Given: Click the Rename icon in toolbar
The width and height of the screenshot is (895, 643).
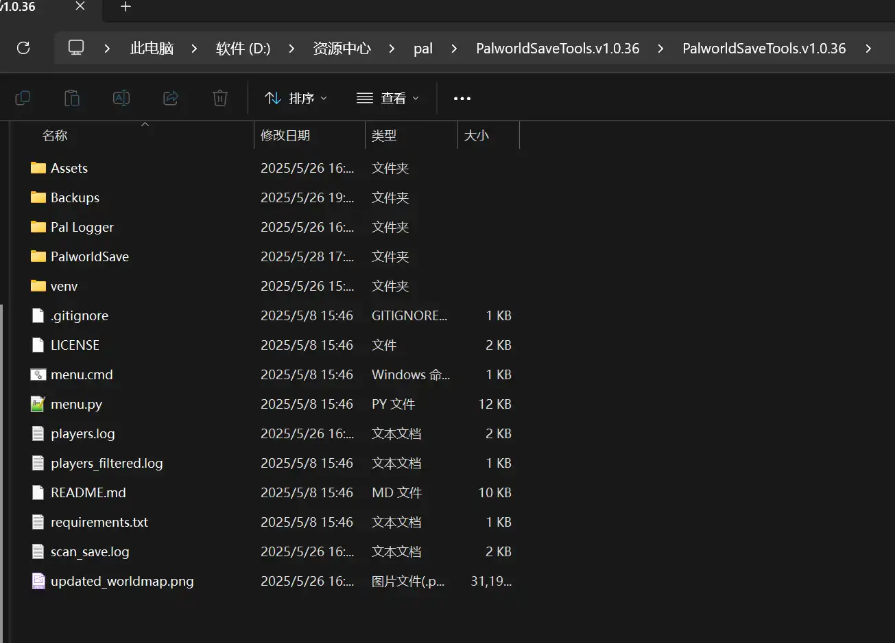Looking at the screenshot, I should click(x=121, y=98).
